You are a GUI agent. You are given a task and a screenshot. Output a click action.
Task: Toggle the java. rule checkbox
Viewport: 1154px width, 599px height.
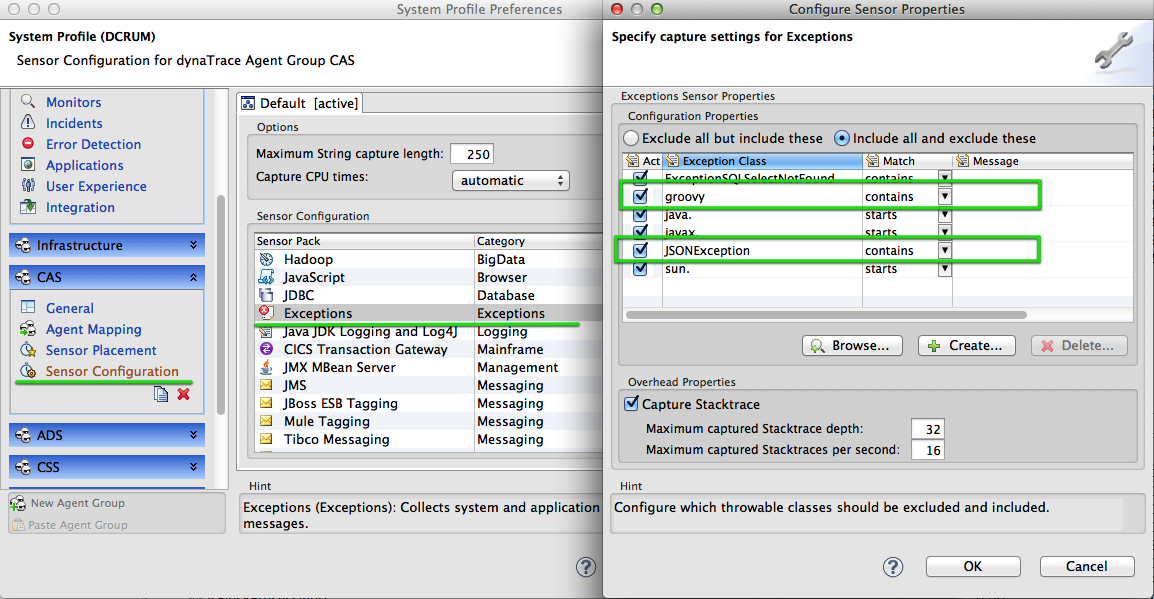tap(640, 214)
